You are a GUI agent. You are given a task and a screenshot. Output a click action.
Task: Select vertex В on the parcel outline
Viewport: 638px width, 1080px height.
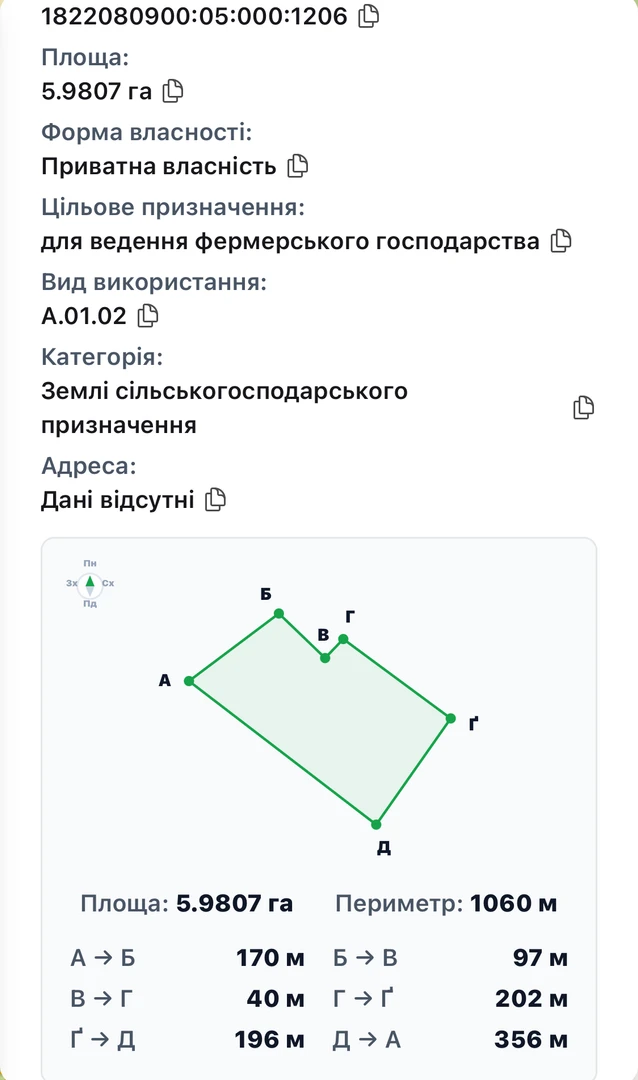tap(325, 658)
